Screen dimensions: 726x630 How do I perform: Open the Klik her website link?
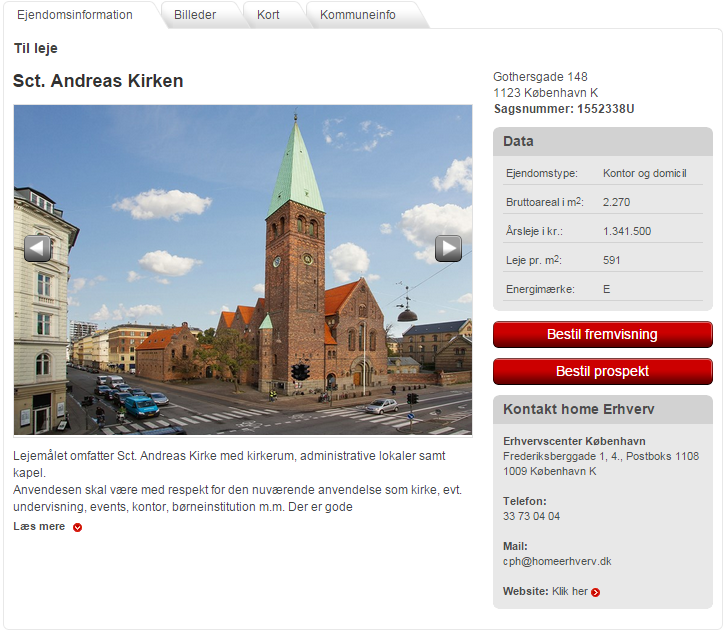(x=570, y=591)
